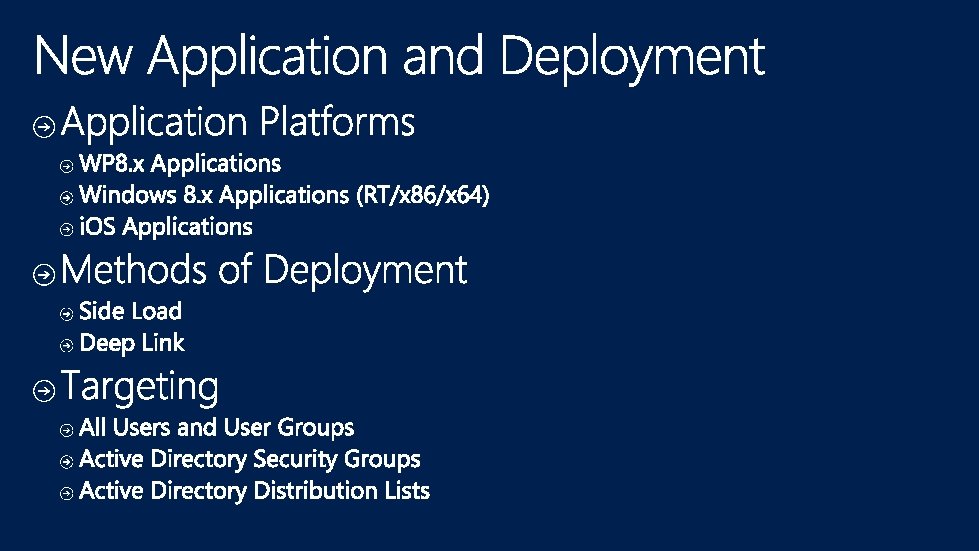Select the slide title New Application and Deployment
Screen dimensions: 979x551
(400, 58)
